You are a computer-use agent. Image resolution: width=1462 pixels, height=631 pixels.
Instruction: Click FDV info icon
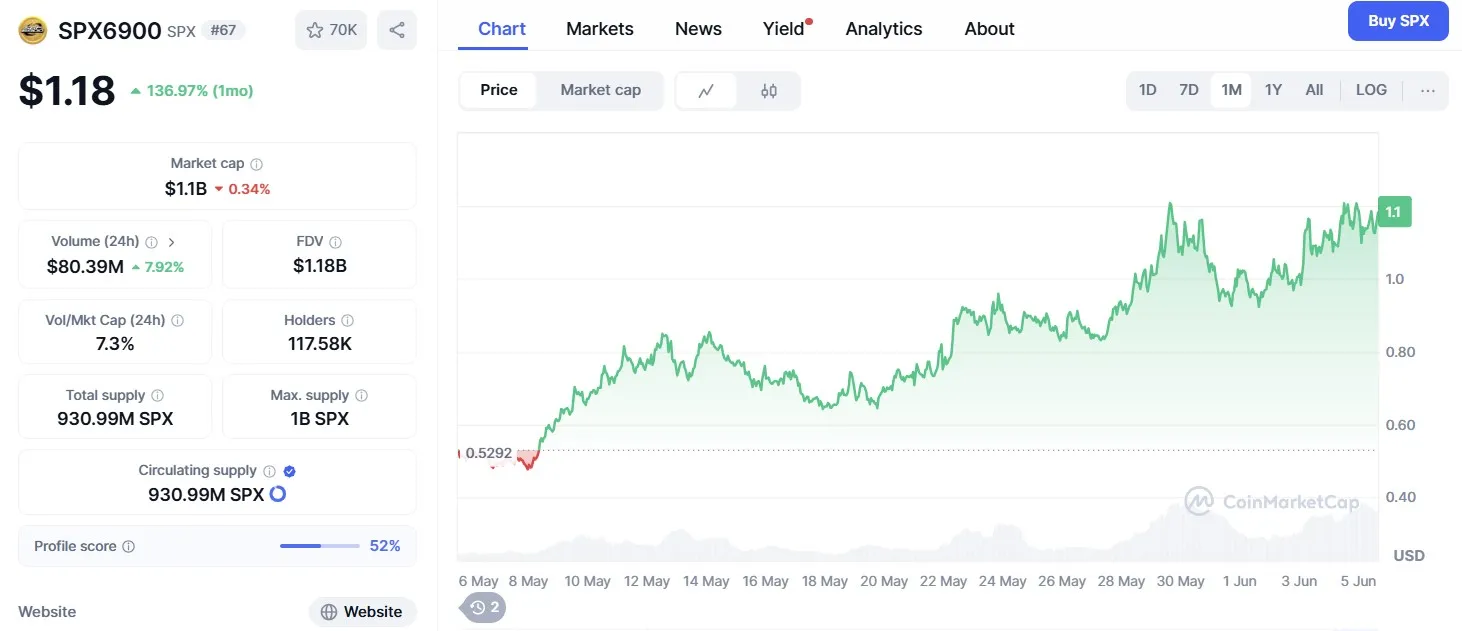(336, 242)
